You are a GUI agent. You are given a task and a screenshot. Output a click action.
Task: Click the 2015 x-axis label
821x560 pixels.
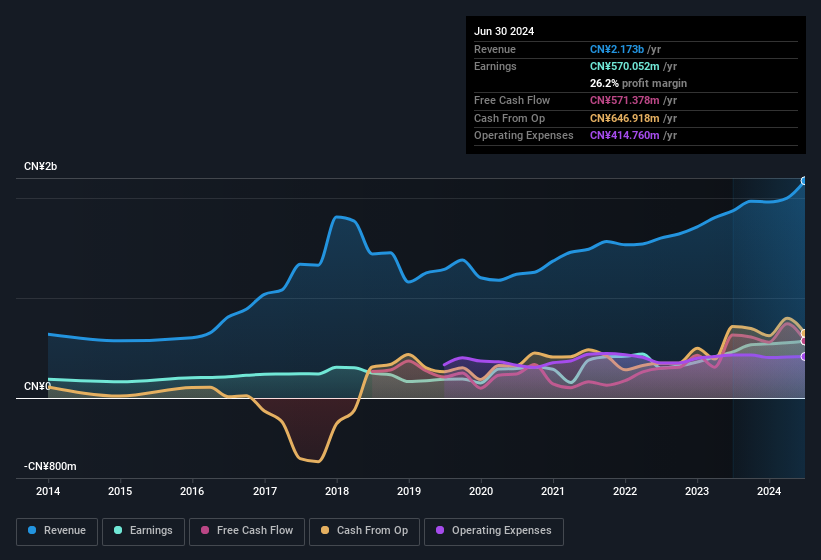(x=120, y=491)
